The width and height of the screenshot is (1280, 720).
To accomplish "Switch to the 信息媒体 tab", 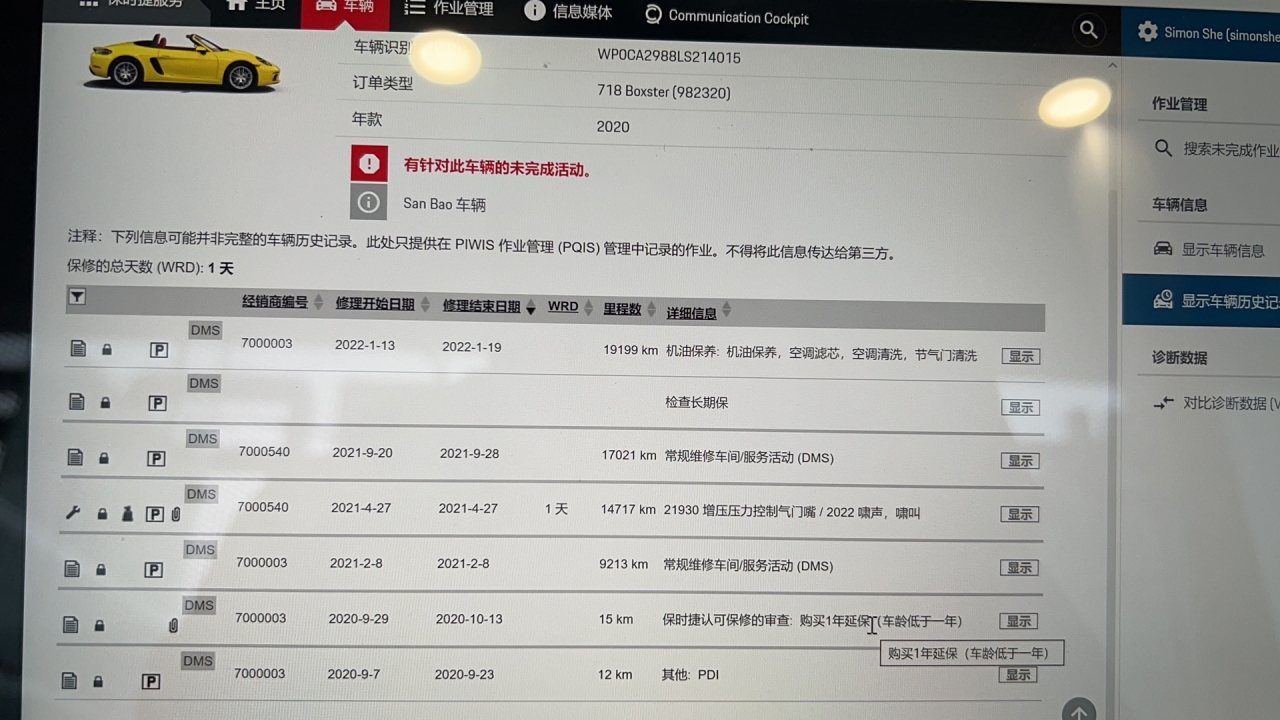I will 568,11.
